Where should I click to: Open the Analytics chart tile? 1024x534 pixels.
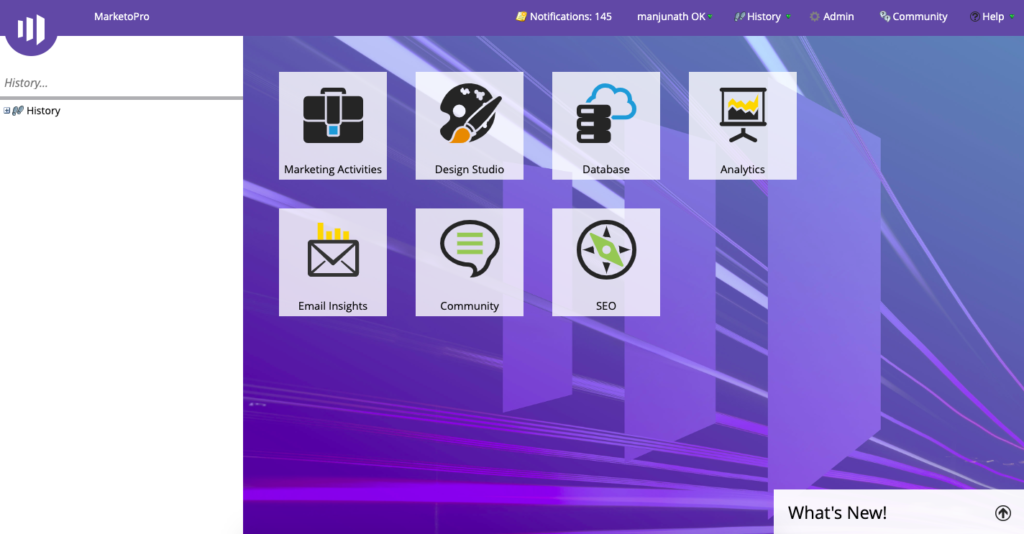(x=743, y=125)
